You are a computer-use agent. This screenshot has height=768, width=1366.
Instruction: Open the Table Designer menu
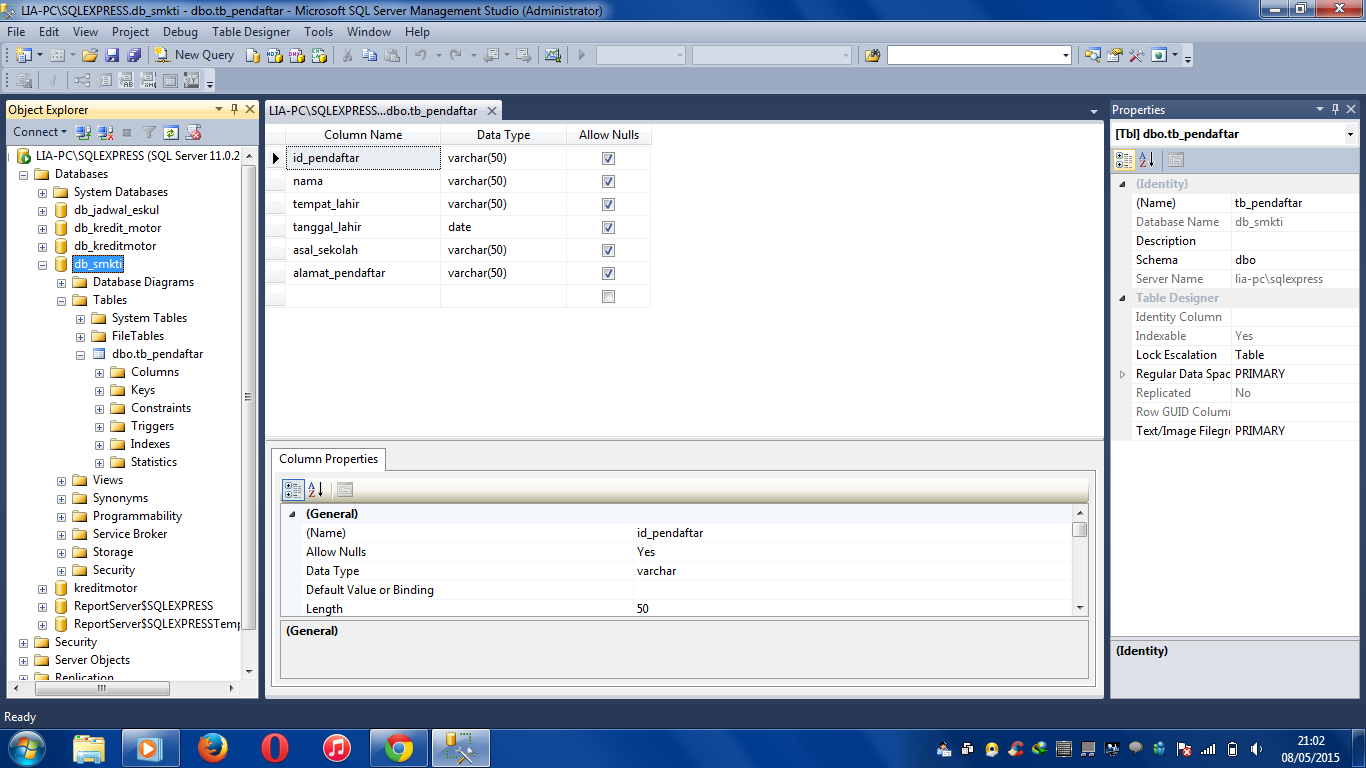coord(251,32)
